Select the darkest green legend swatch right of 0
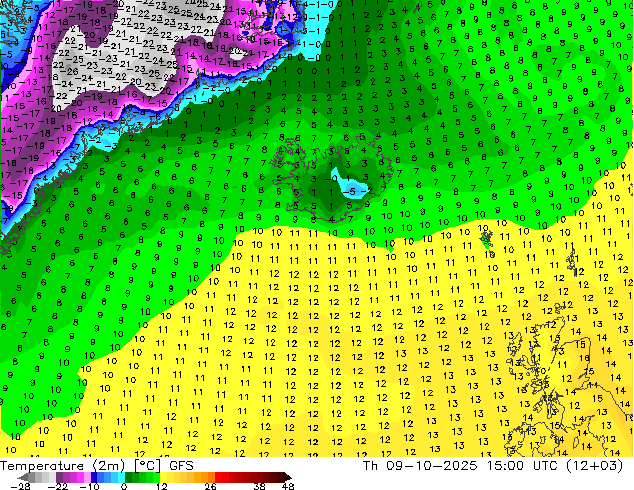This screenshot has width=634, height=490. pyautogui.click(x=128, y=477)
